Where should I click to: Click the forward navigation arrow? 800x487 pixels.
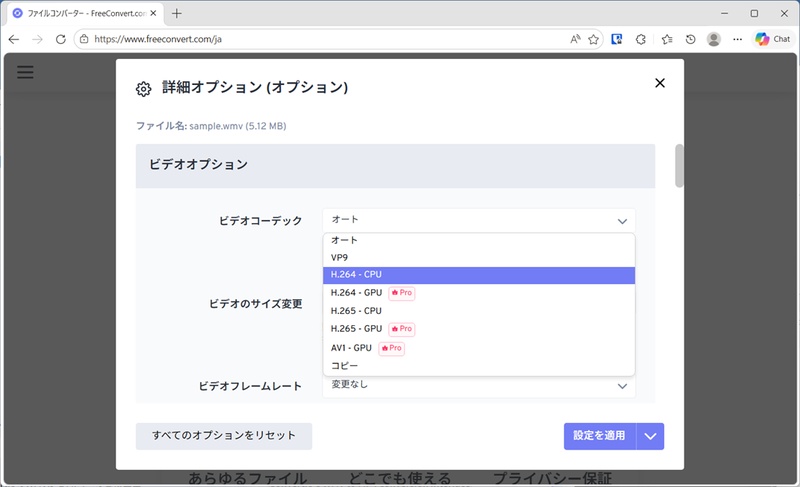37,39
